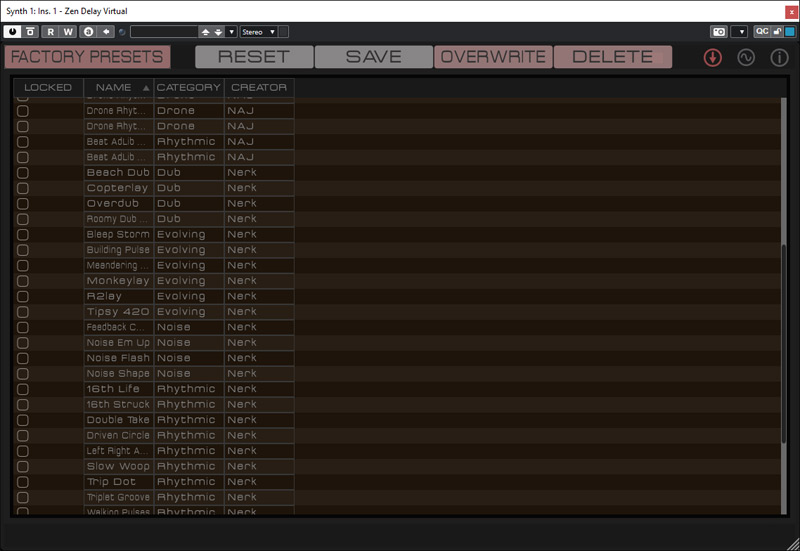800x551 pixels.
Task: Sort presets by Creator column header
Action: (259, 88)
